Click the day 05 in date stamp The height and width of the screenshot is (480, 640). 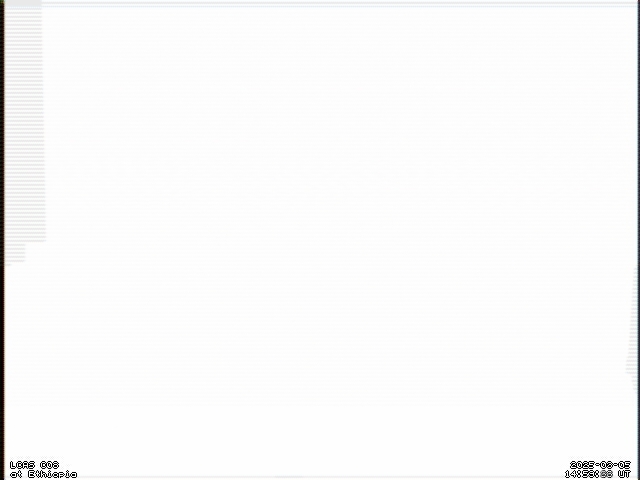624,465
